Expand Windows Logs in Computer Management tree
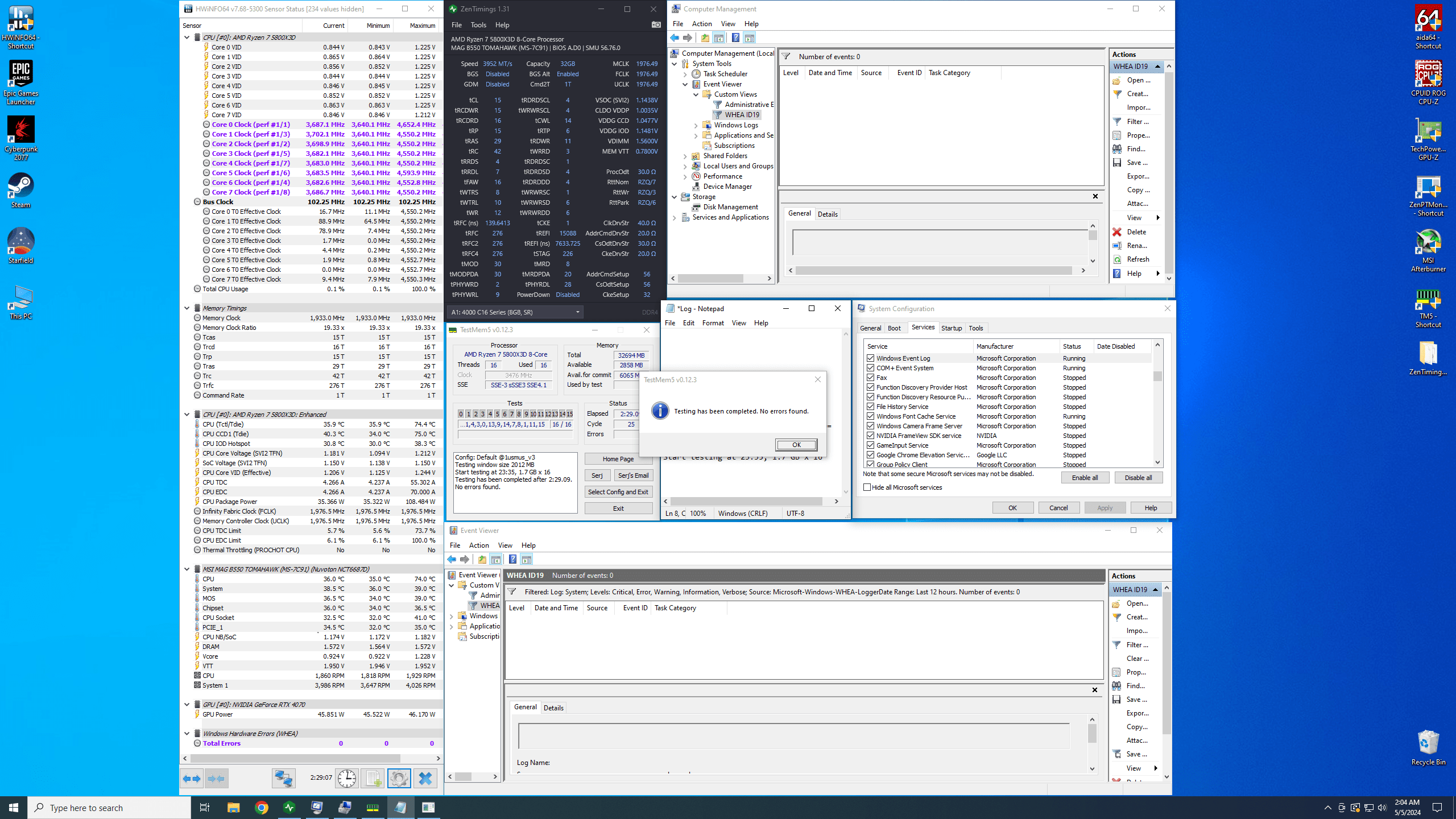Viewport: 1456px width, 819px height. 696,125
